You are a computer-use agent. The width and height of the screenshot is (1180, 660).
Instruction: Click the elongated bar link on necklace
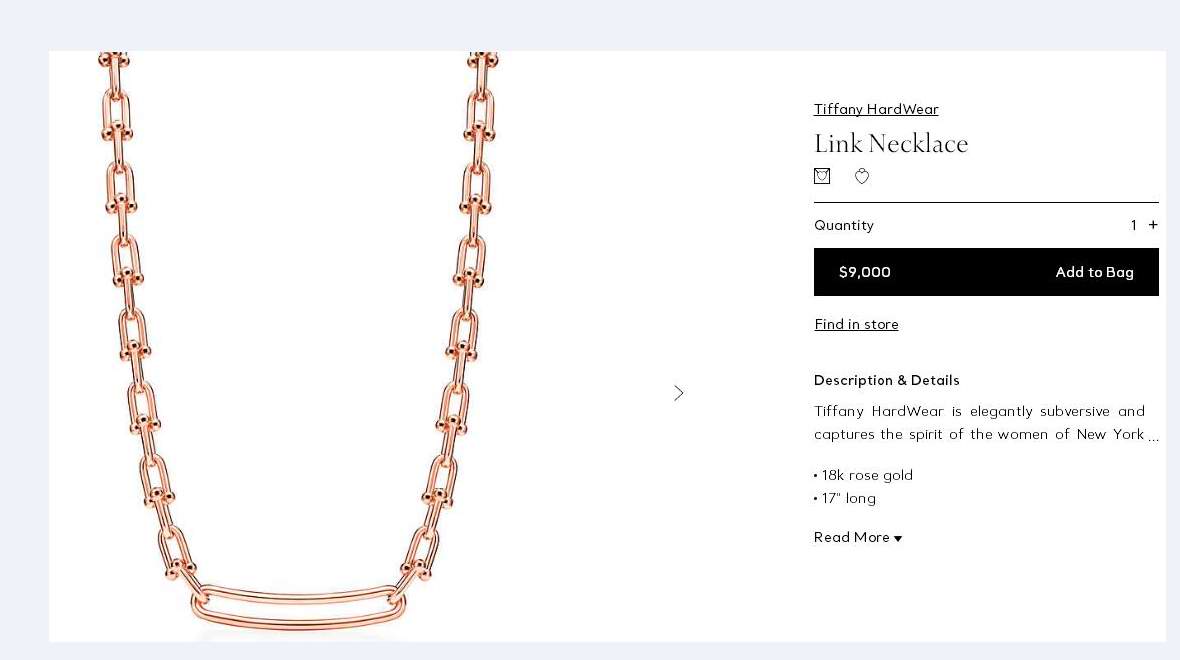click(x=298, y=607)
